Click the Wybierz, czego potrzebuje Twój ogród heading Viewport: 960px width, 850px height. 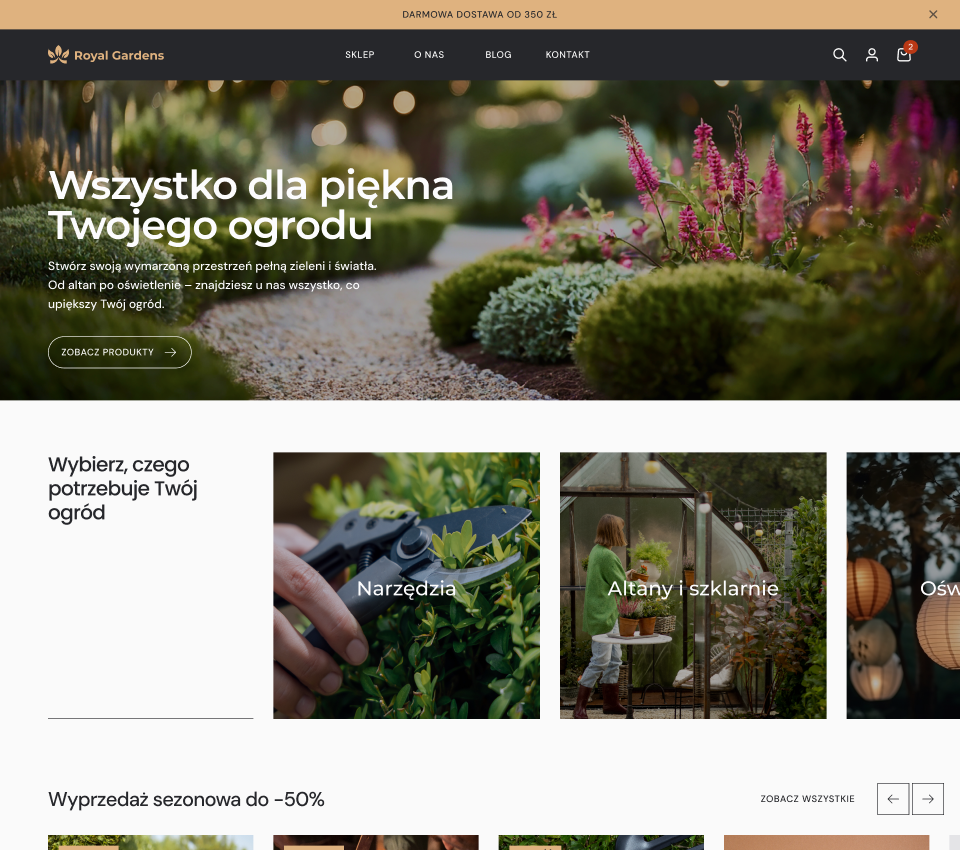123,488
